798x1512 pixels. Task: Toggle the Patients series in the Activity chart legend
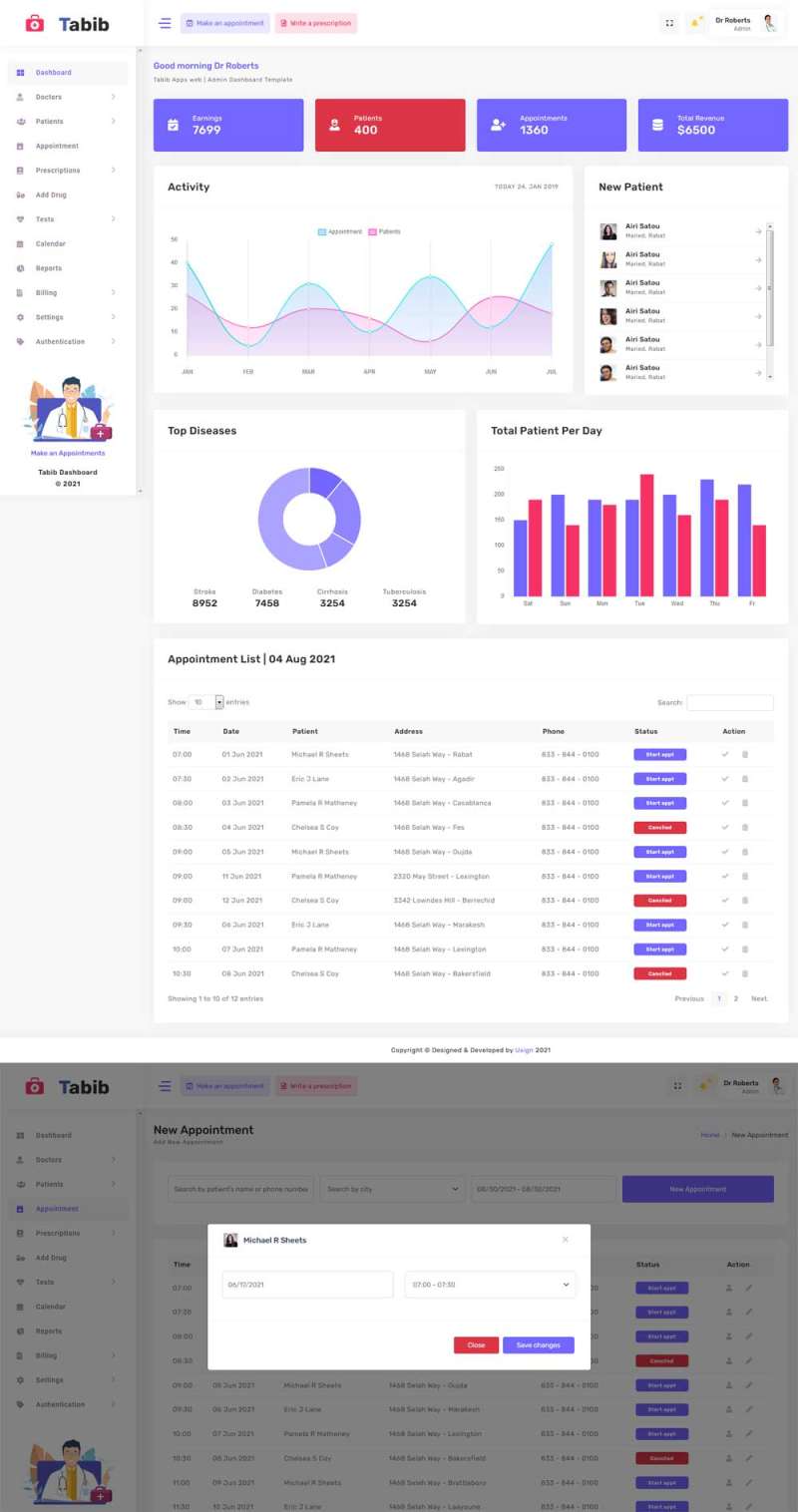click(x=384, y=231)
